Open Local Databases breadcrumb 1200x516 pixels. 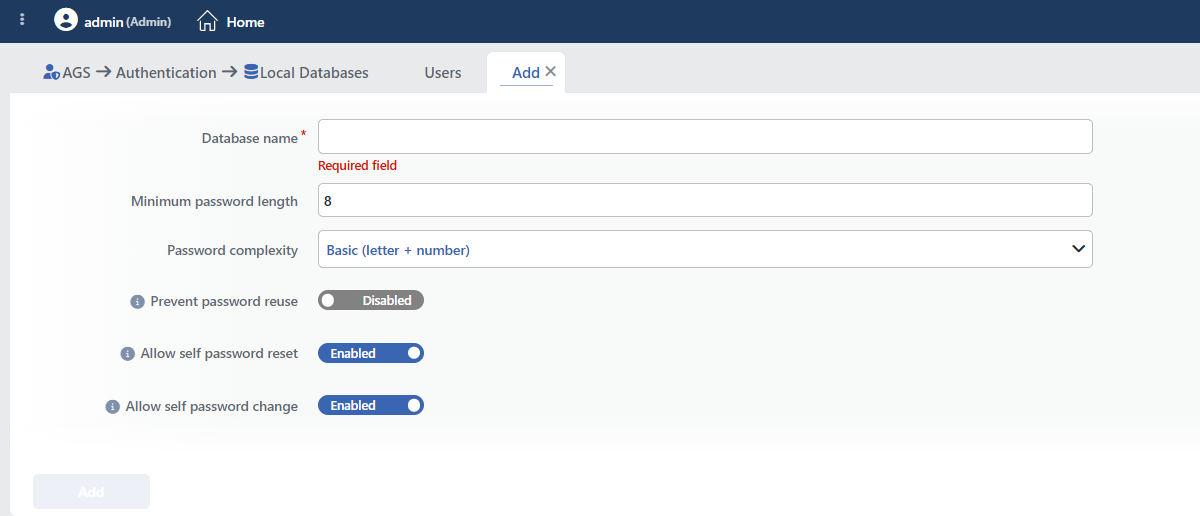click(x=314, y=73)
